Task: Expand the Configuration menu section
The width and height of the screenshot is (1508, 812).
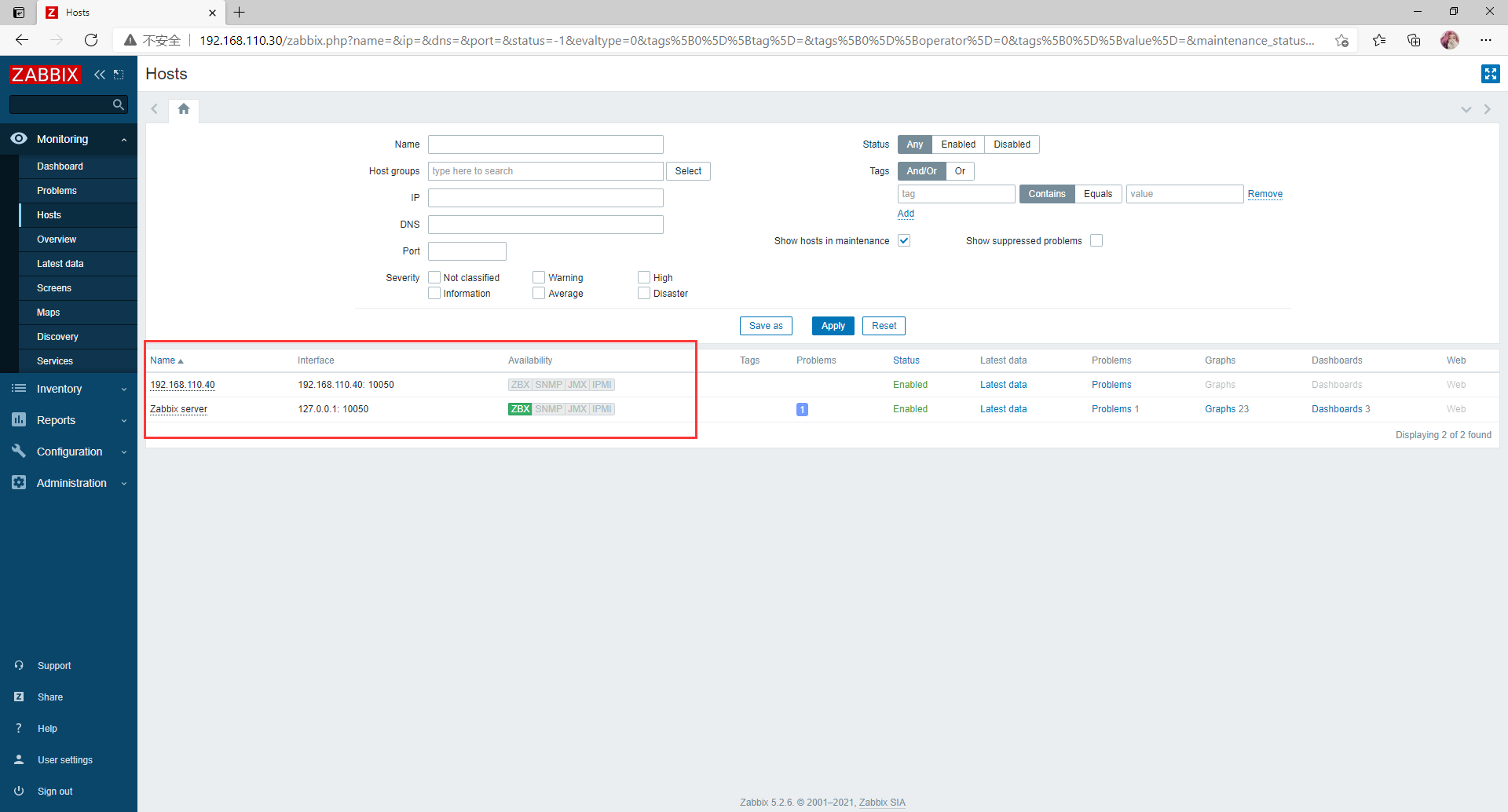Action: (x=124, y=452)
